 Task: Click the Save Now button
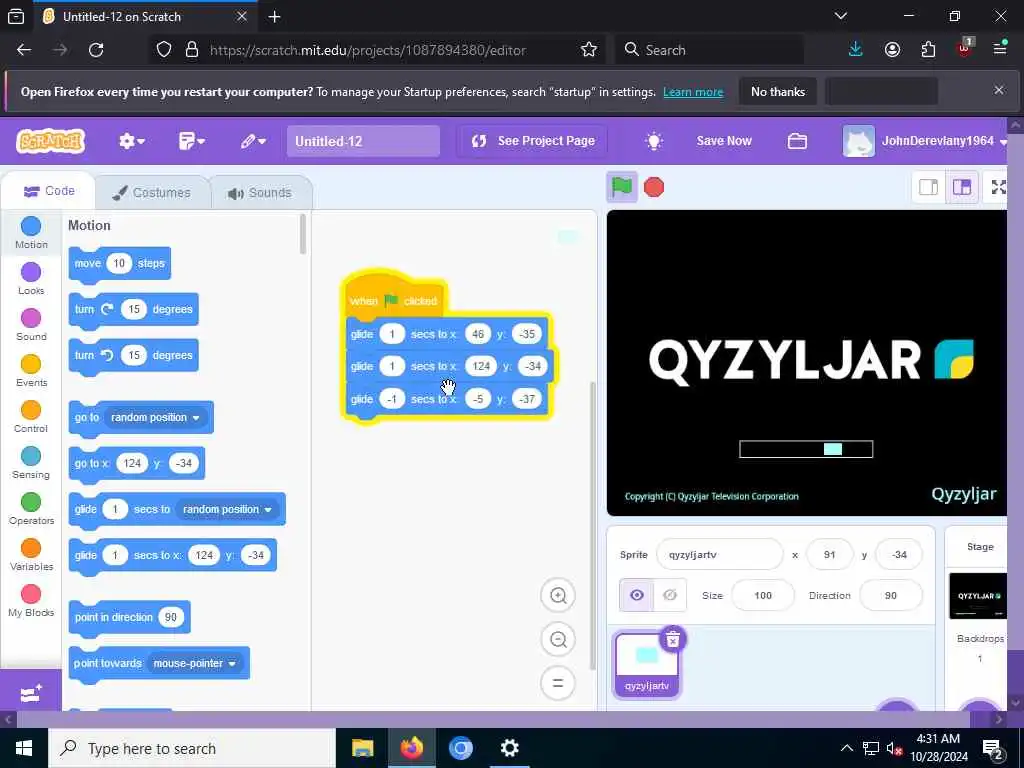(724, 140)
